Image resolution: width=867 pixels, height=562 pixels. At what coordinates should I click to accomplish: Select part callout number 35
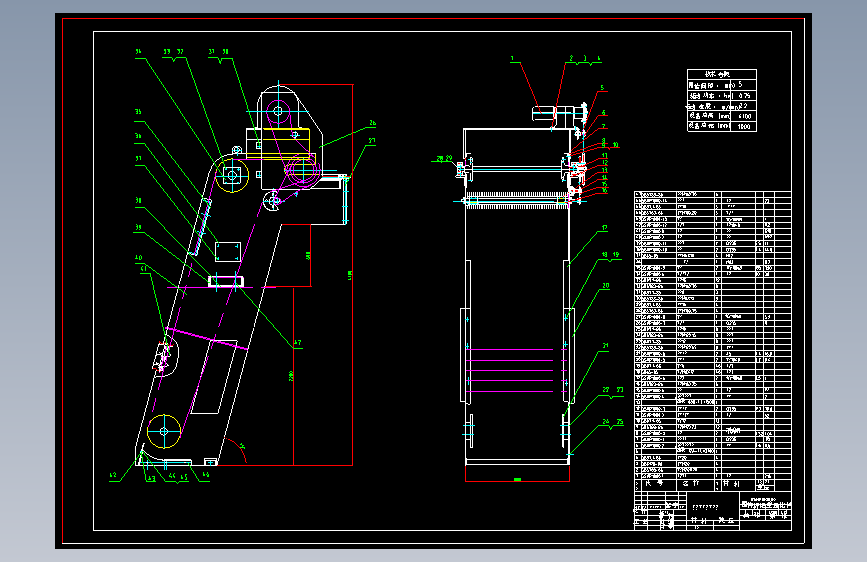tap(138, 112)
